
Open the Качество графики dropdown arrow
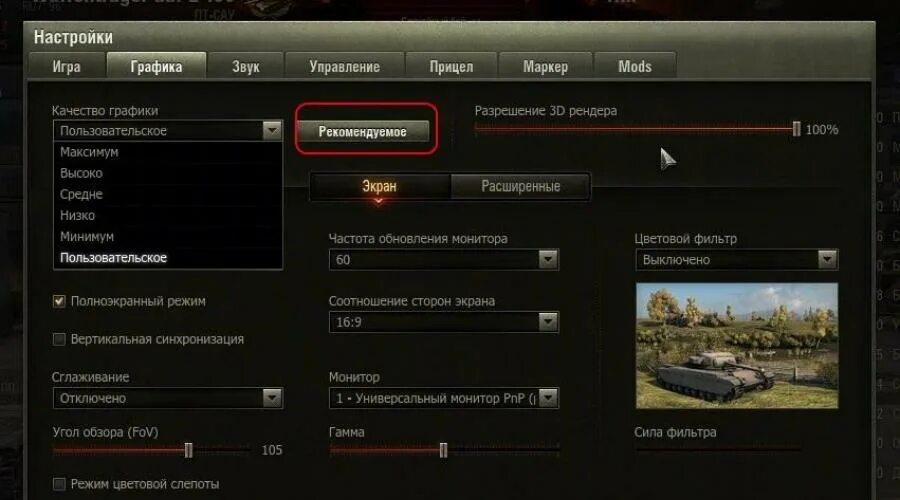click(272, 130)
